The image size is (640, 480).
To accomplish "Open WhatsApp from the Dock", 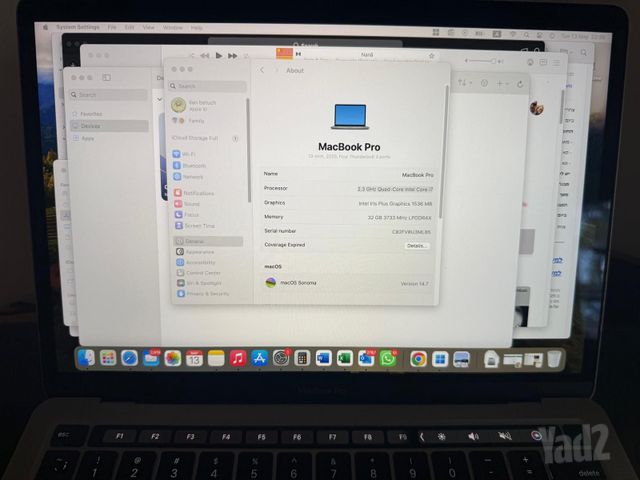I will point(388,358).
